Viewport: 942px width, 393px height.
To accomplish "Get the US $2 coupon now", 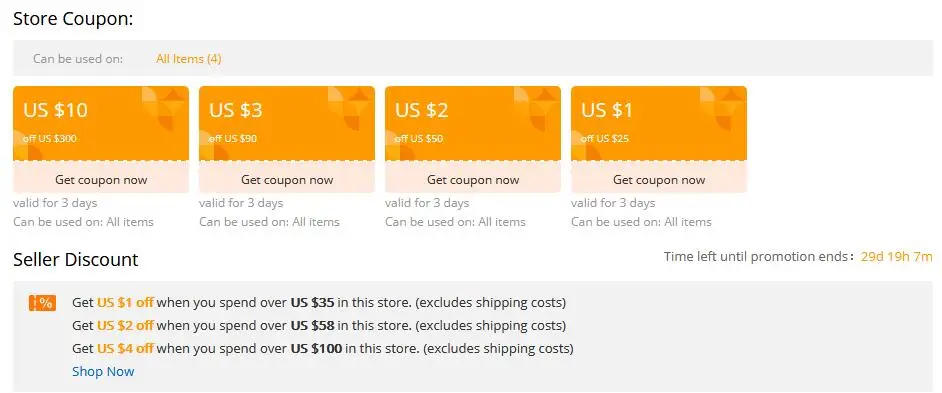I will pos(473,179).
